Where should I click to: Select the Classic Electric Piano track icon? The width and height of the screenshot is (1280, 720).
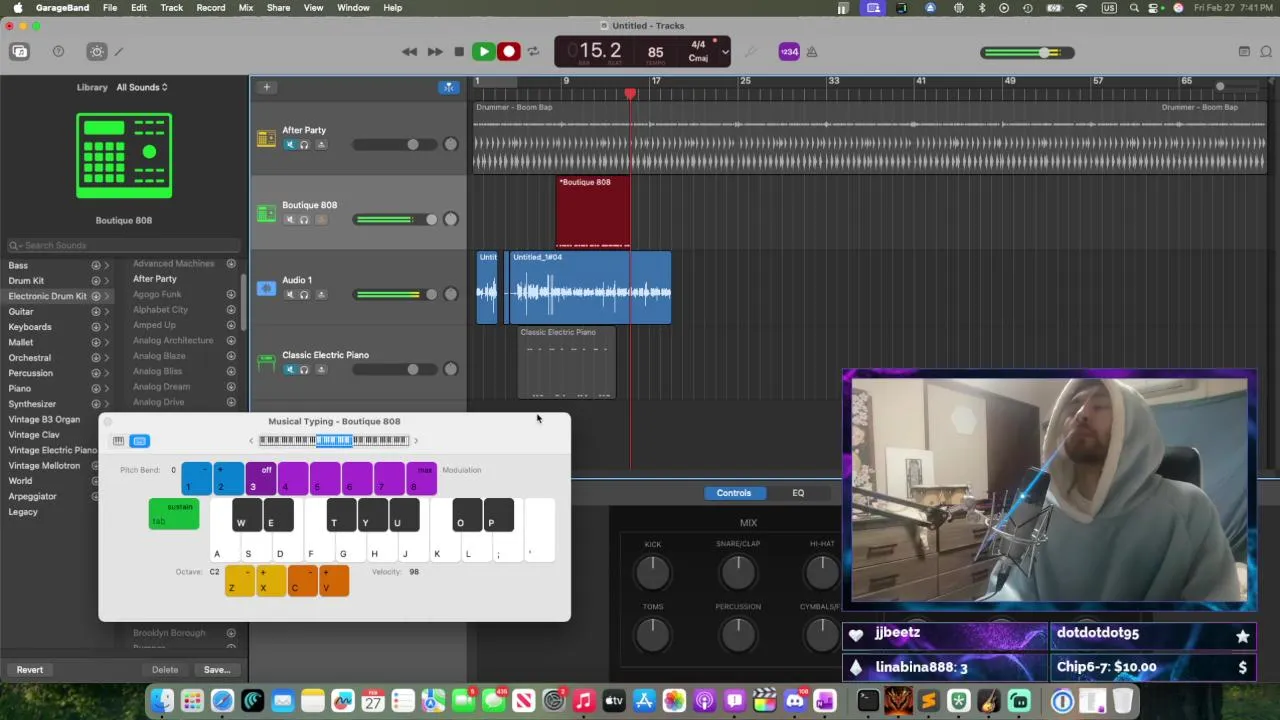[x=266, y=362]
